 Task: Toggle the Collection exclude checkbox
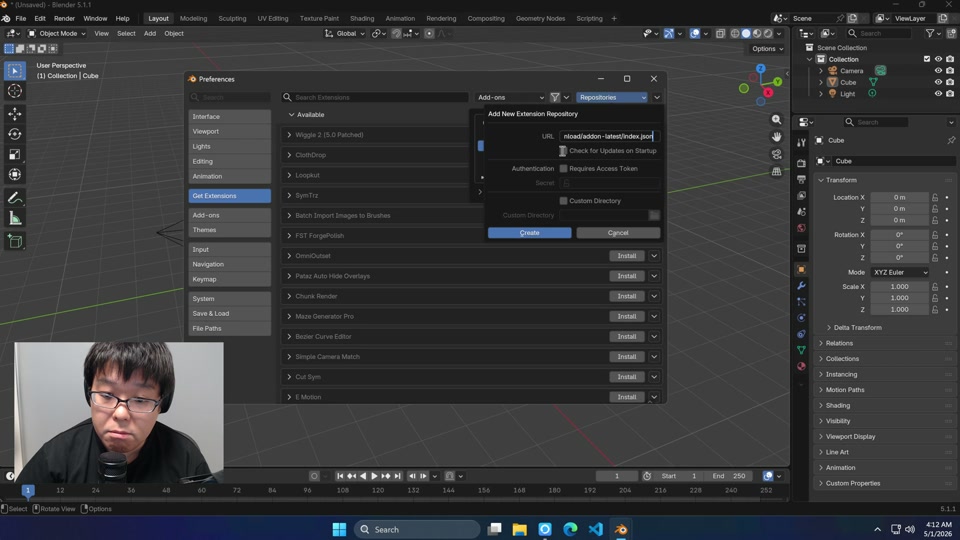[x=926, y=59]
